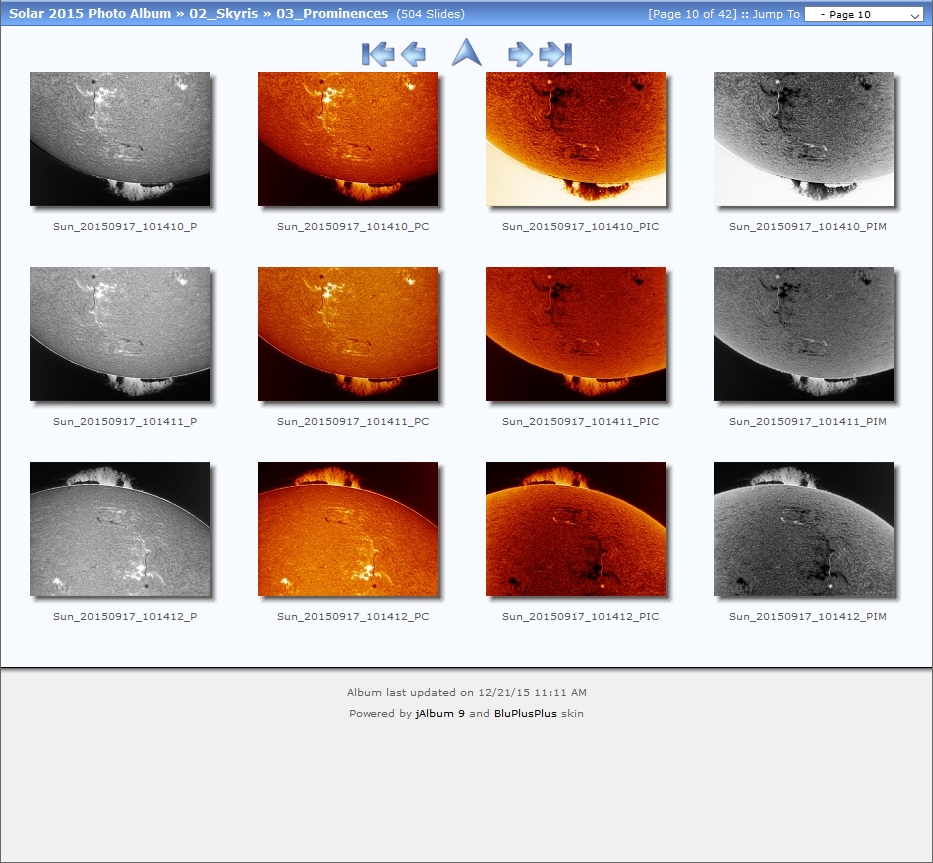The height and width of the screenshot is (863, 933).
Task: Click the (504 Slides) count text
Action: pyautogui.click(x=431, y=14)
